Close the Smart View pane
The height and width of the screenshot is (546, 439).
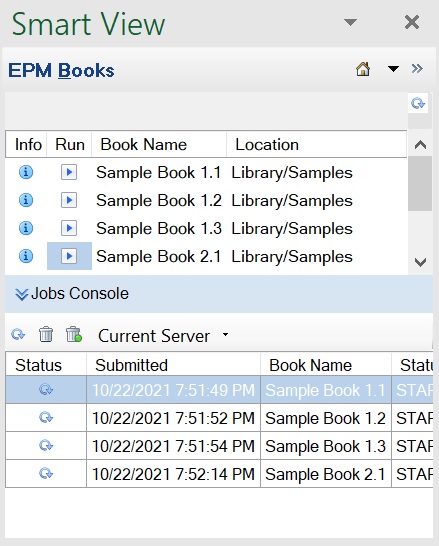(x=412, y=23)
